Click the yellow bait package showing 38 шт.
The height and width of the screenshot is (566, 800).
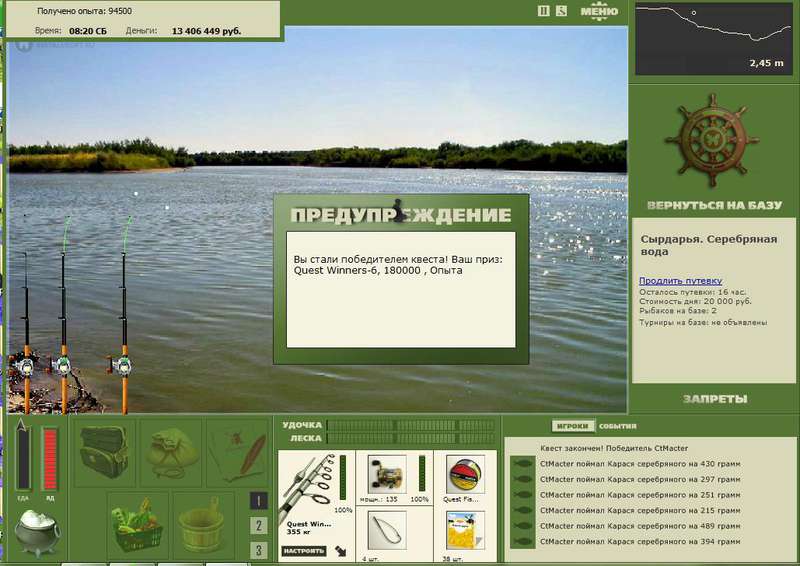click(465, 531)
